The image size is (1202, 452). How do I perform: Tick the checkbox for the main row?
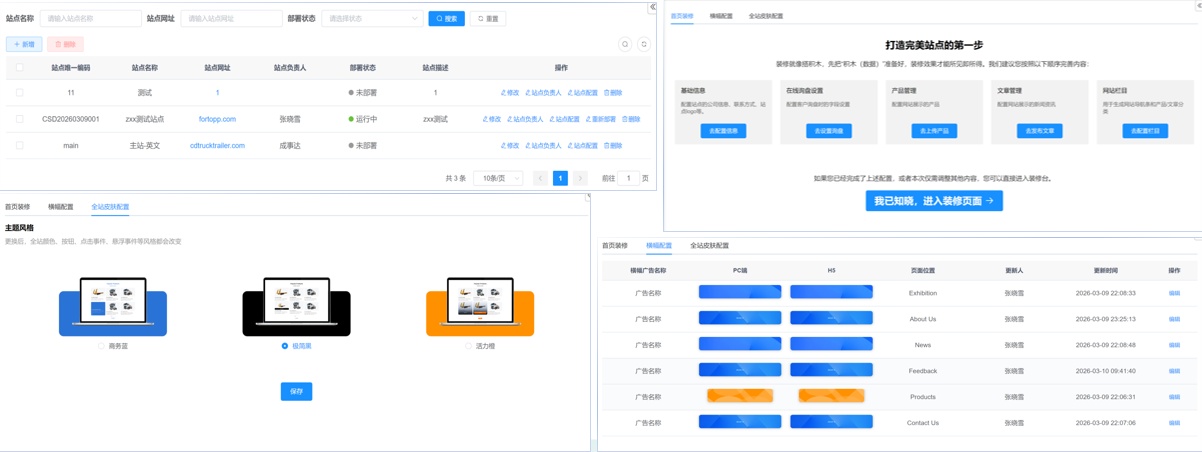19,146
